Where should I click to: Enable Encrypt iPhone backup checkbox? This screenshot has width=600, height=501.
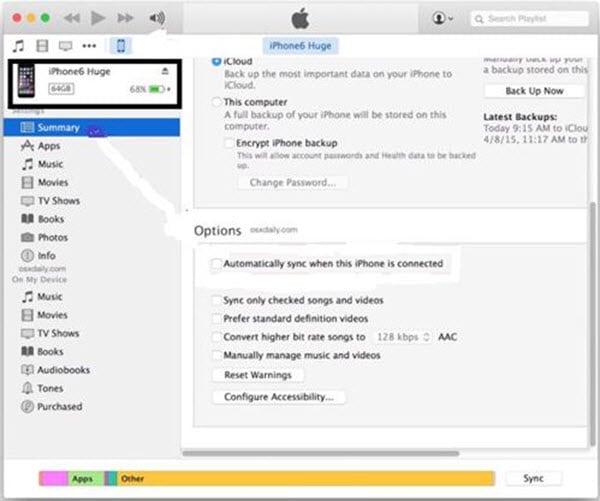tap(229, 143)
